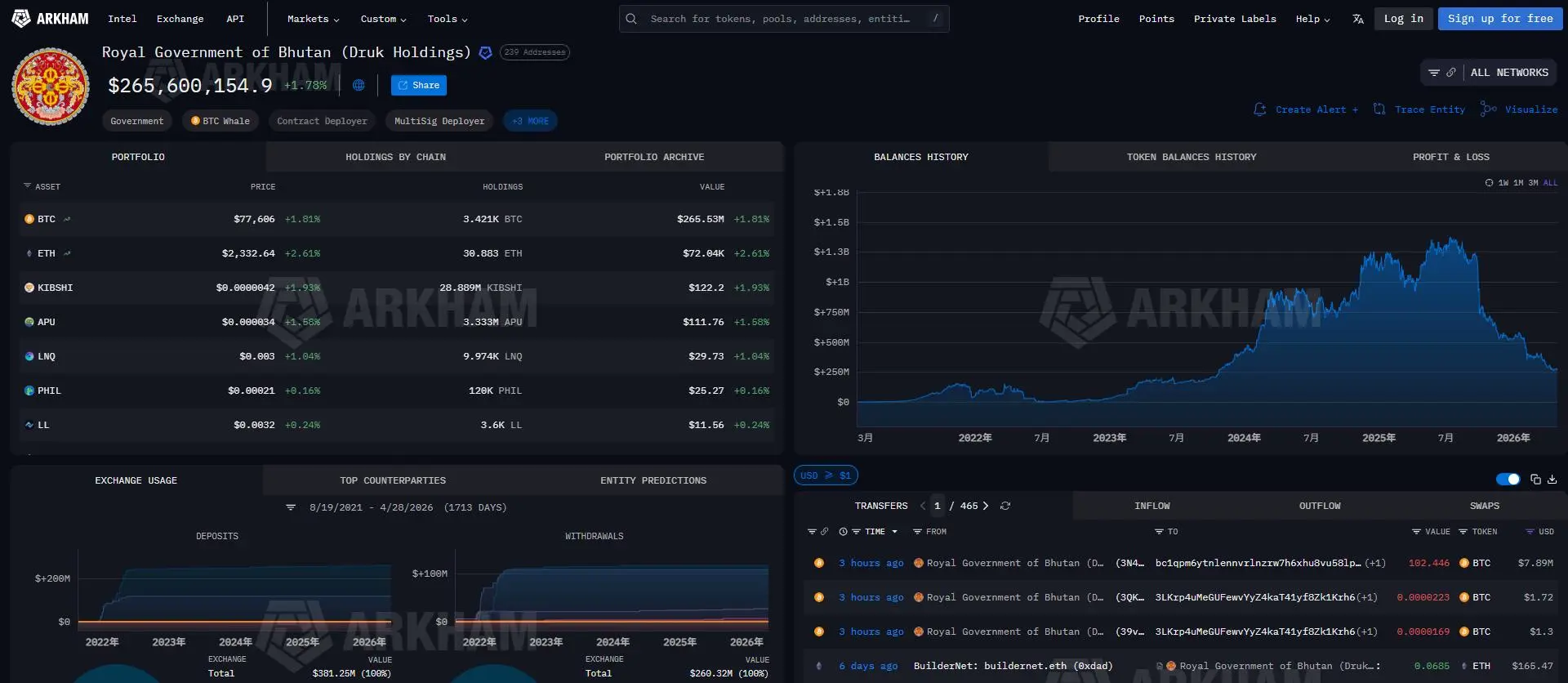The width and height of the screenshot is (1568, 683).
Task: Download transfers with the download icon
Action: [1552, 480]
